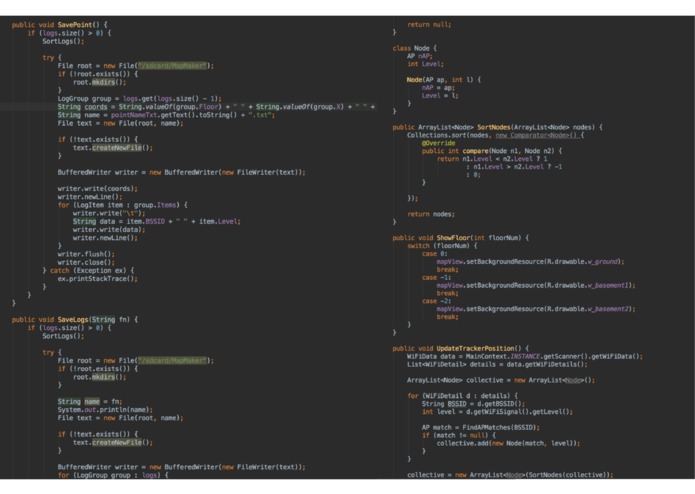Click the 'System.out.println(name);' line
Image resolution: width=695 pixels, height=494 pixels.
(105, 410)
